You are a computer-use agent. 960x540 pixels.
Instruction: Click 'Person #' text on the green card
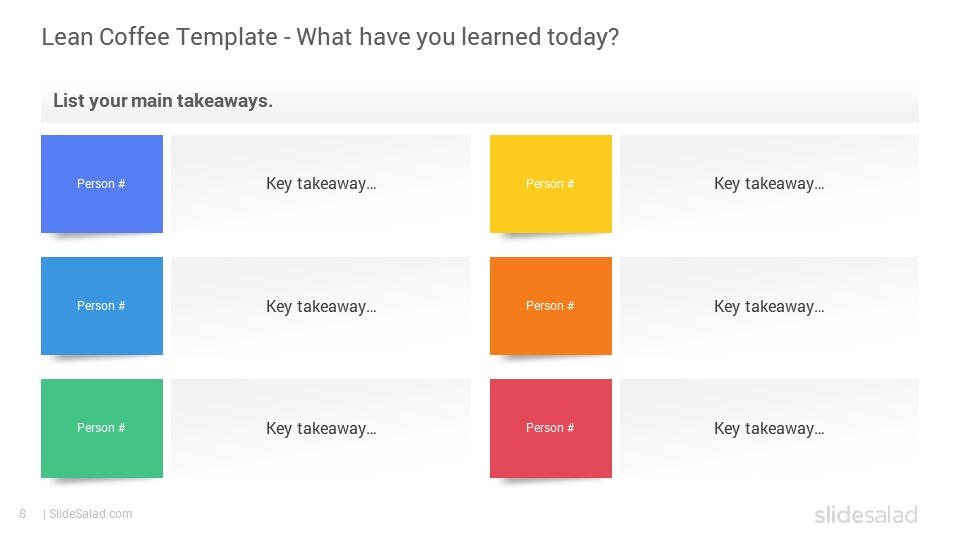point(101,427)
